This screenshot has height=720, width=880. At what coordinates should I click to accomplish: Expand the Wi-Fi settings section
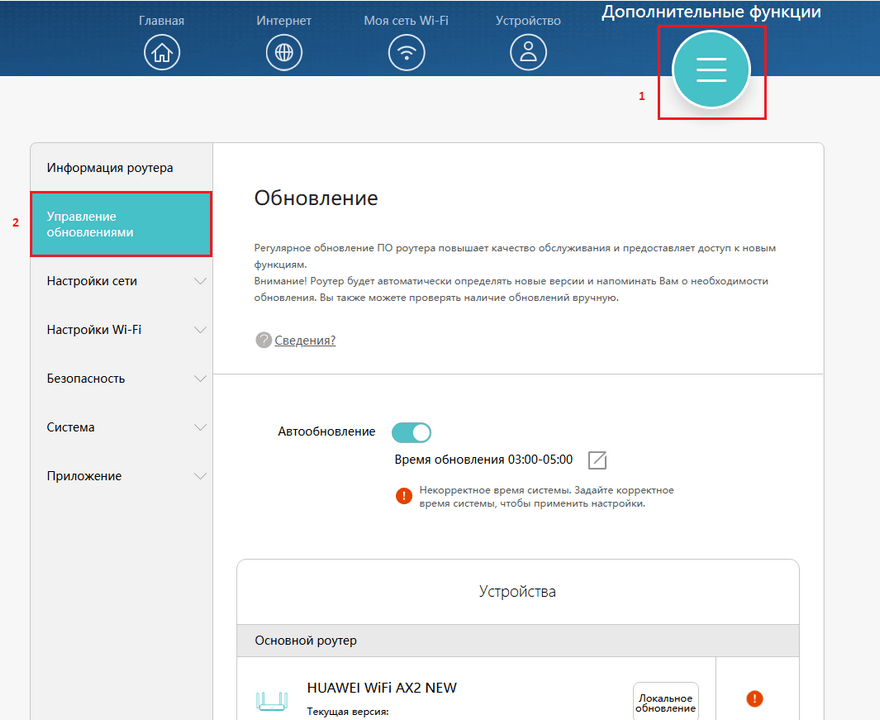point(120,330)
